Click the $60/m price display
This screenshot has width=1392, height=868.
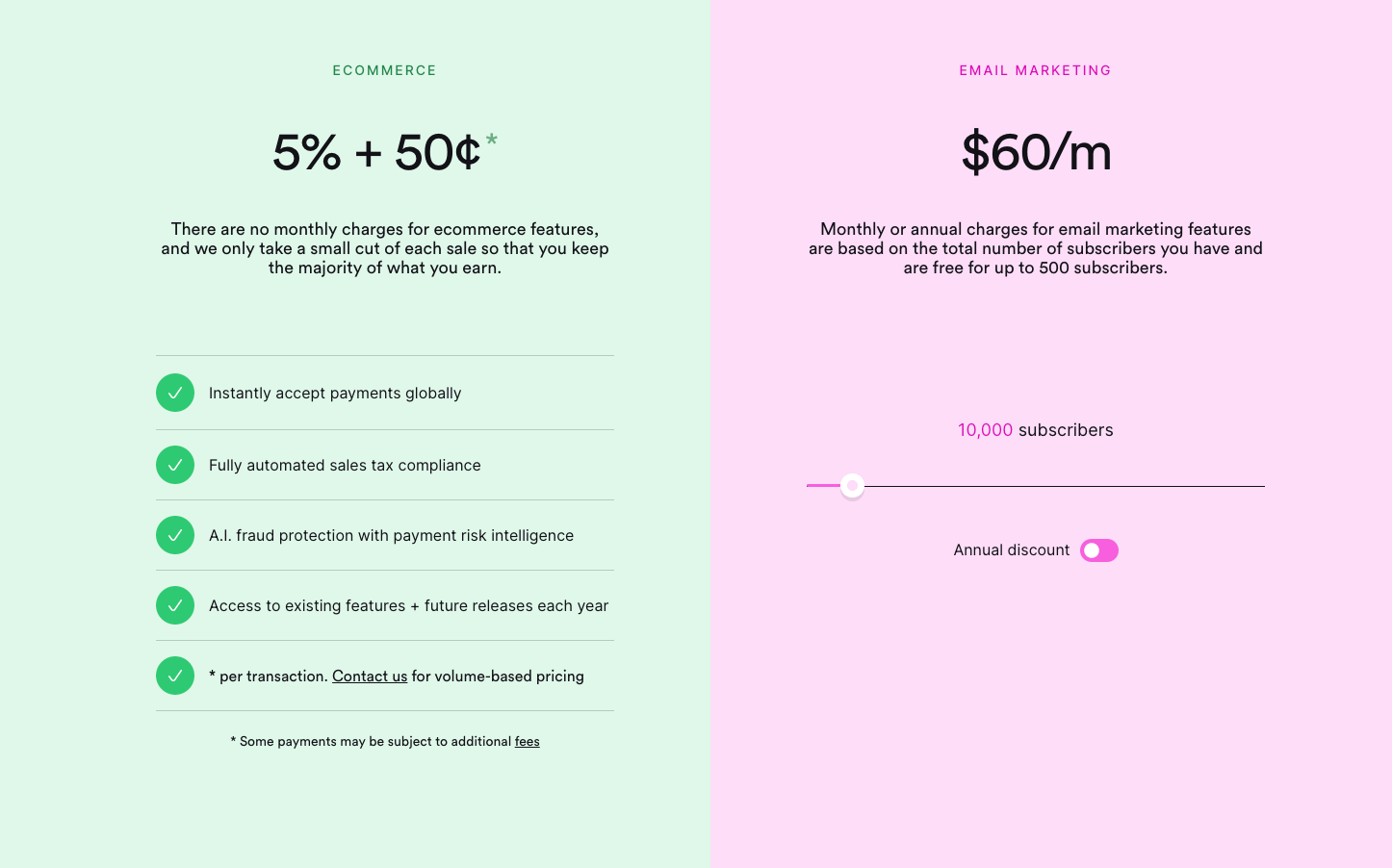(x=1035, y=152)
